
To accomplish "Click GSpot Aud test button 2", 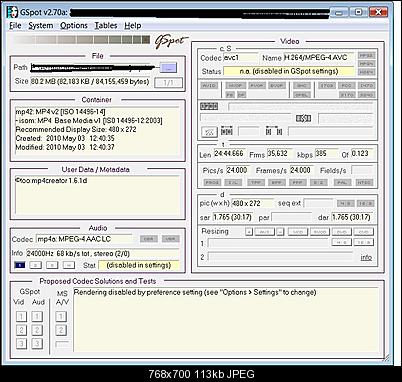I will point(37,330).
